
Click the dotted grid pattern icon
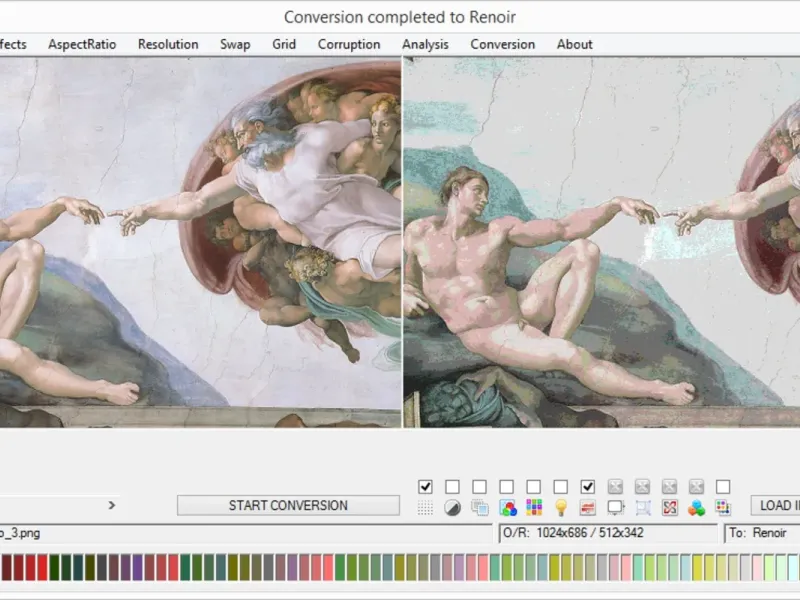[x=425, y=508]
